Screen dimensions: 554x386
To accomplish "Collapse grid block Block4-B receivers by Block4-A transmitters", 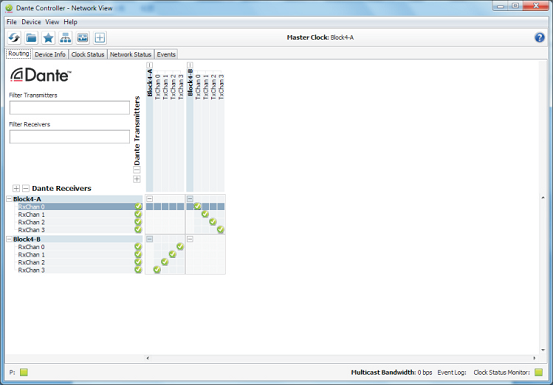I will [149, 239].
